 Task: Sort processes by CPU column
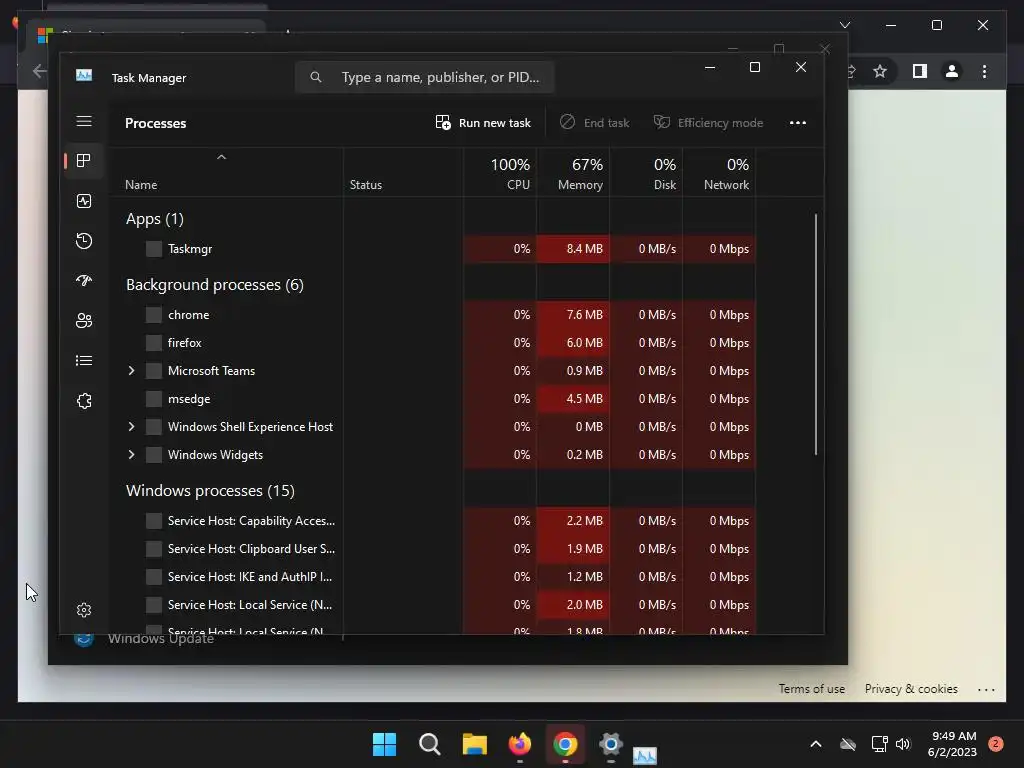click(x=501, y=173)
